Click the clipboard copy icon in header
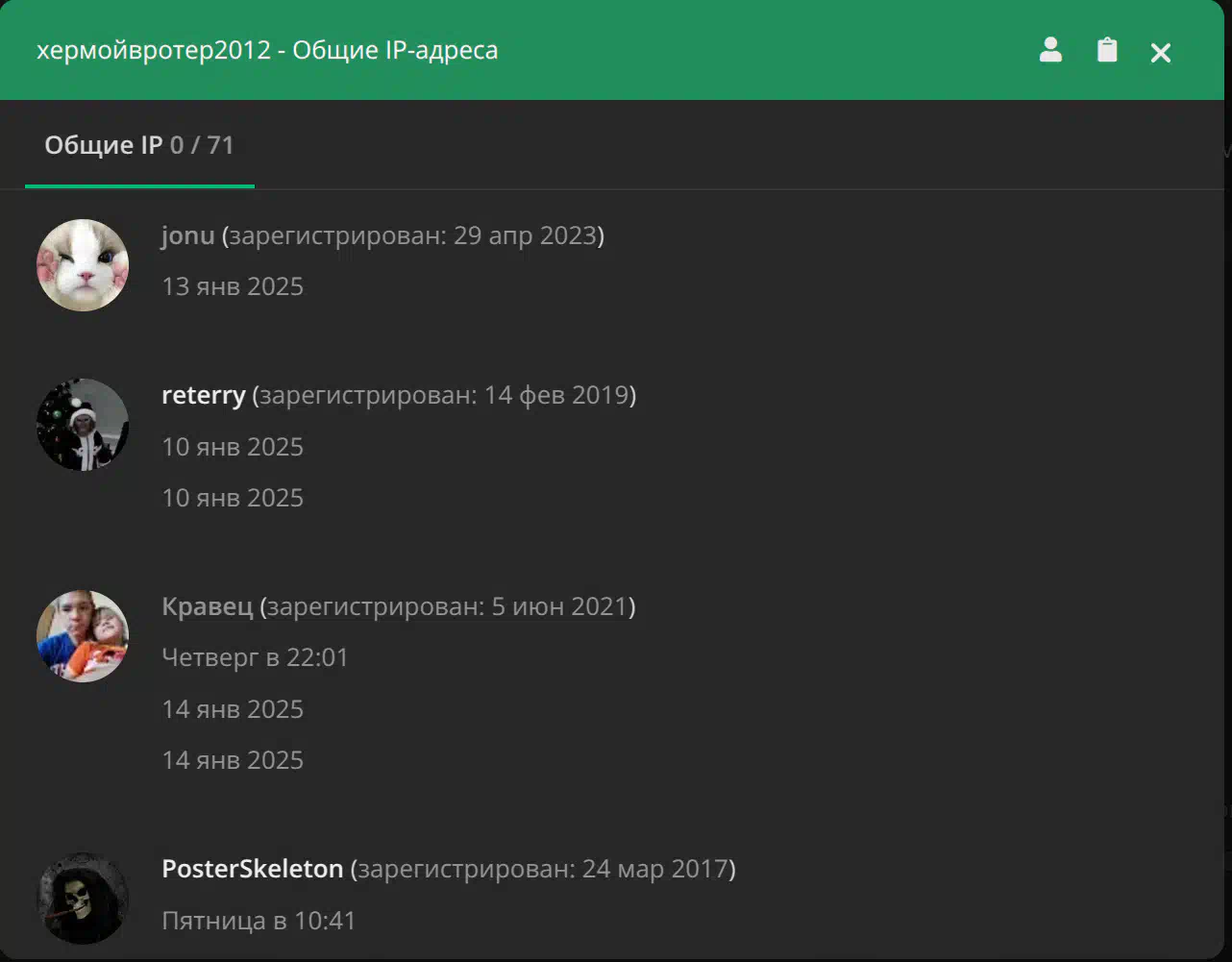 tap(1107, 50)
